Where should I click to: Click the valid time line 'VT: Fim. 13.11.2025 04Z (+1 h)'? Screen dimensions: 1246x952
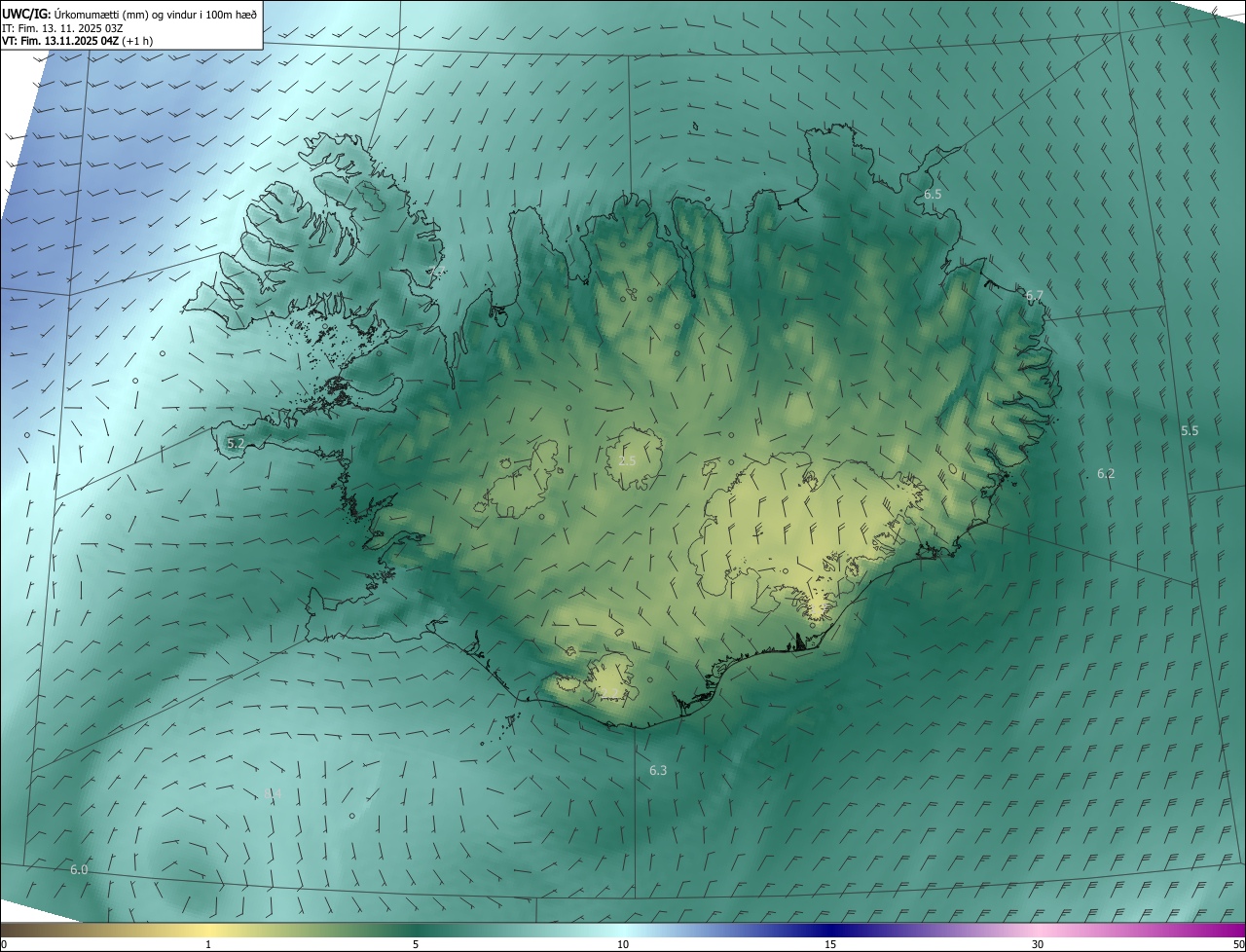coord(77,41)
